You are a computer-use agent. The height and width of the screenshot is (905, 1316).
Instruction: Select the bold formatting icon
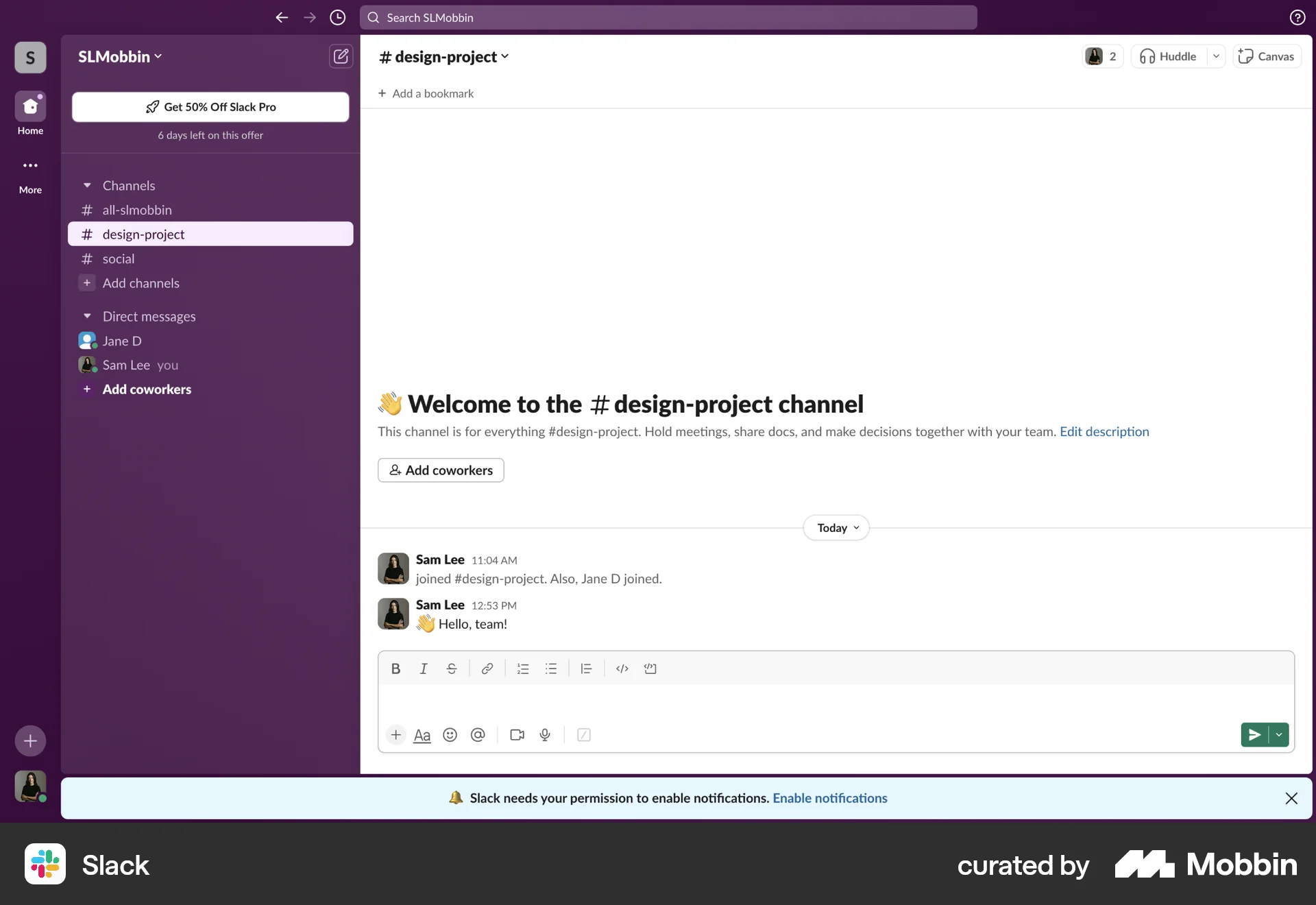395,668
